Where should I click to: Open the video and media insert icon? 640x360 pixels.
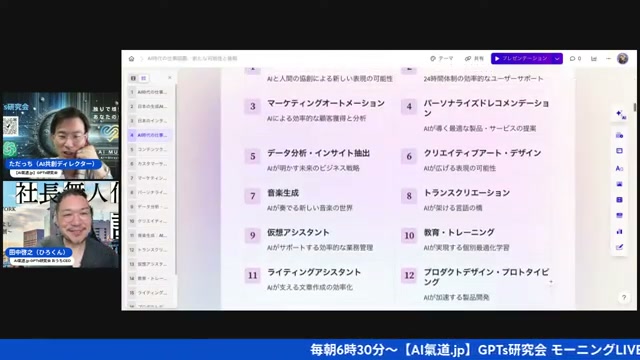[619, 200]
